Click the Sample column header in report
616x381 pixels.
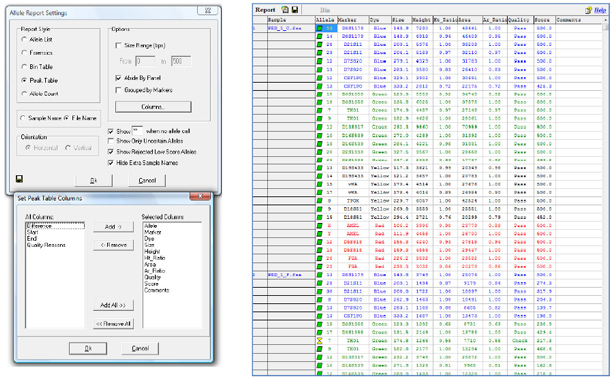pos(291,20)
